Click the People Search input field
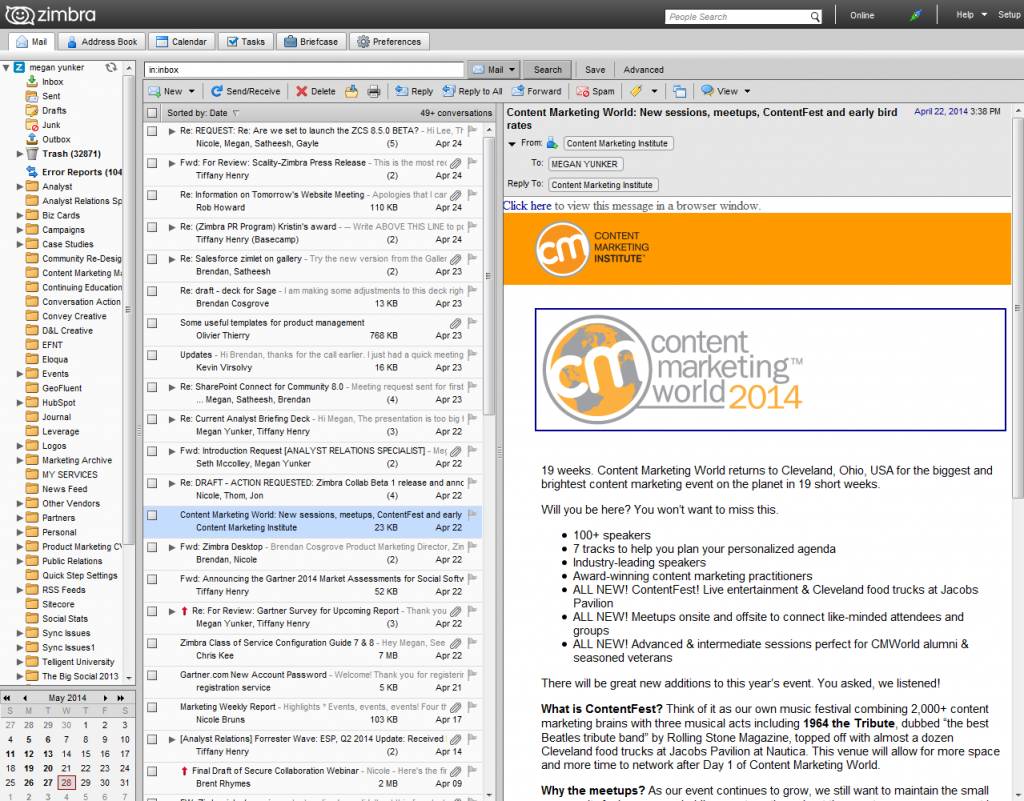 click(737, 17)
